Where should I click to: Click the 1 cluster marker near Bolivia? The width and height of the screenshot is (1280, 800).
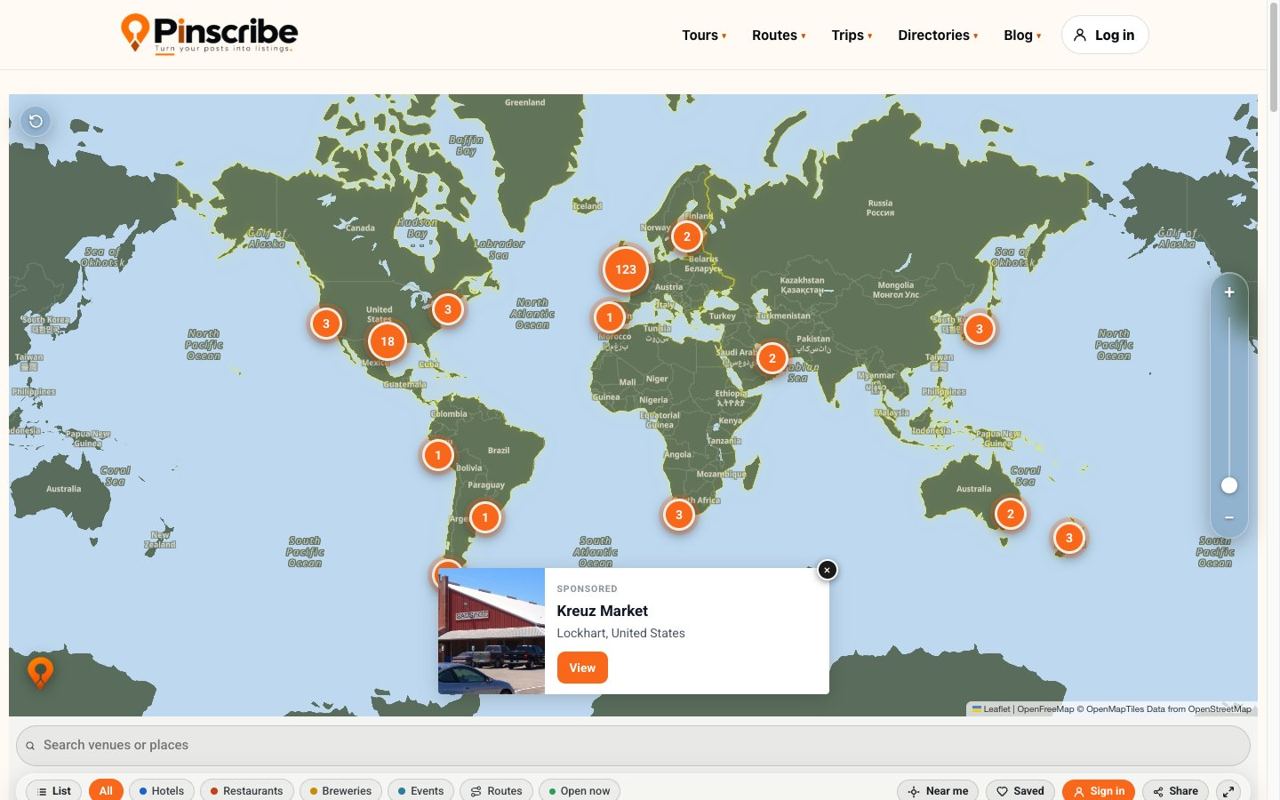(x=437, y=455)
